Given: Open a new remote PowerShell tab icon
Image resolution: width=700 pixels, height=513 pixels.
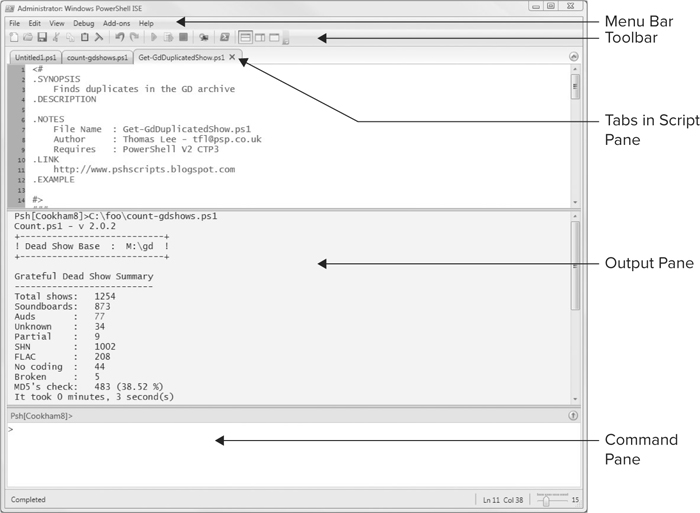Looking at the screenshot, I should pyautogui.click(x=204, y=38).
